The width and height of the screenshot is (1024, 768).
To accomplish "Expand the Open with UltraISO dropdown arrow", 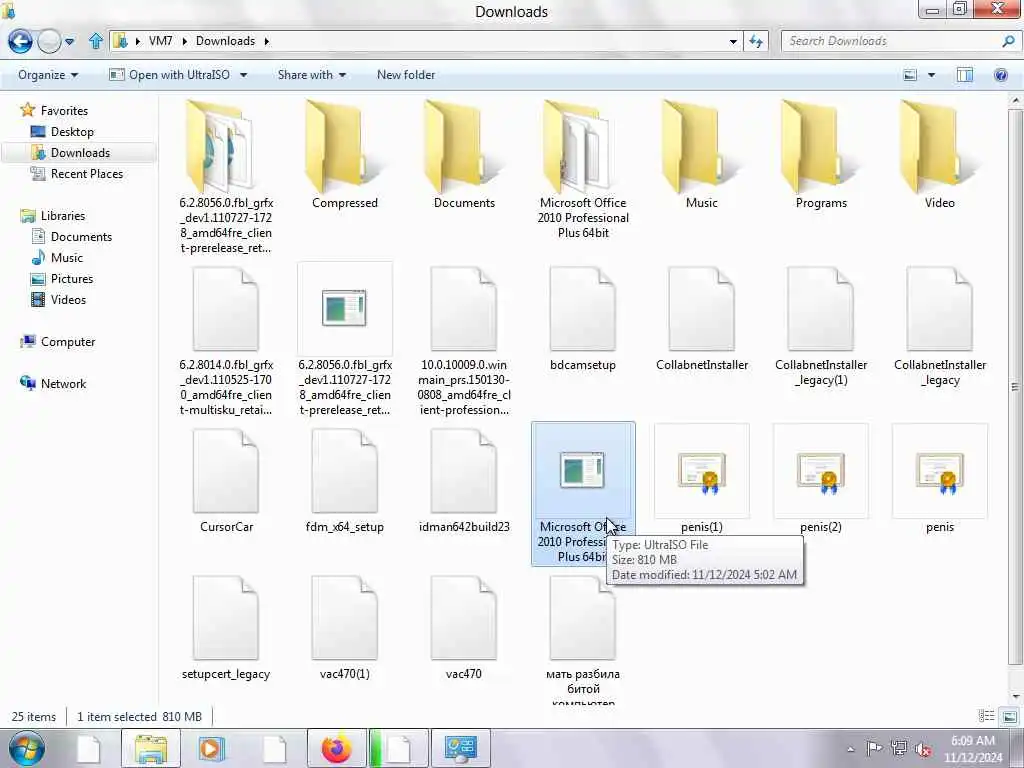I will tap(244, 75).
